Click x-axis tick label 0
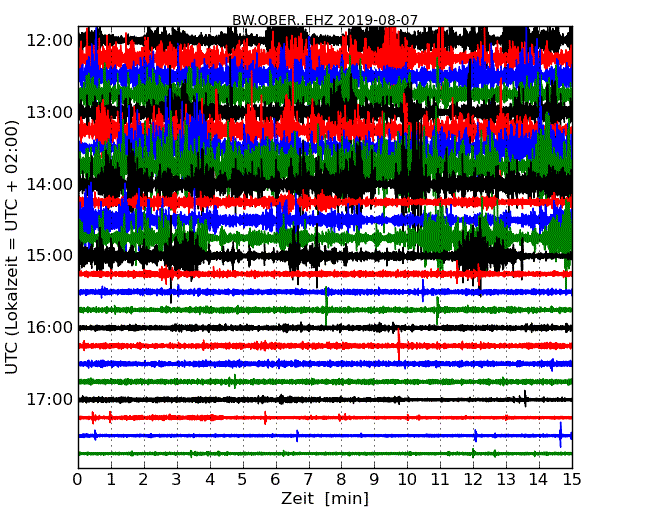Image resolution: width=650 pixels, height=520 pixels. click(78, 479)
